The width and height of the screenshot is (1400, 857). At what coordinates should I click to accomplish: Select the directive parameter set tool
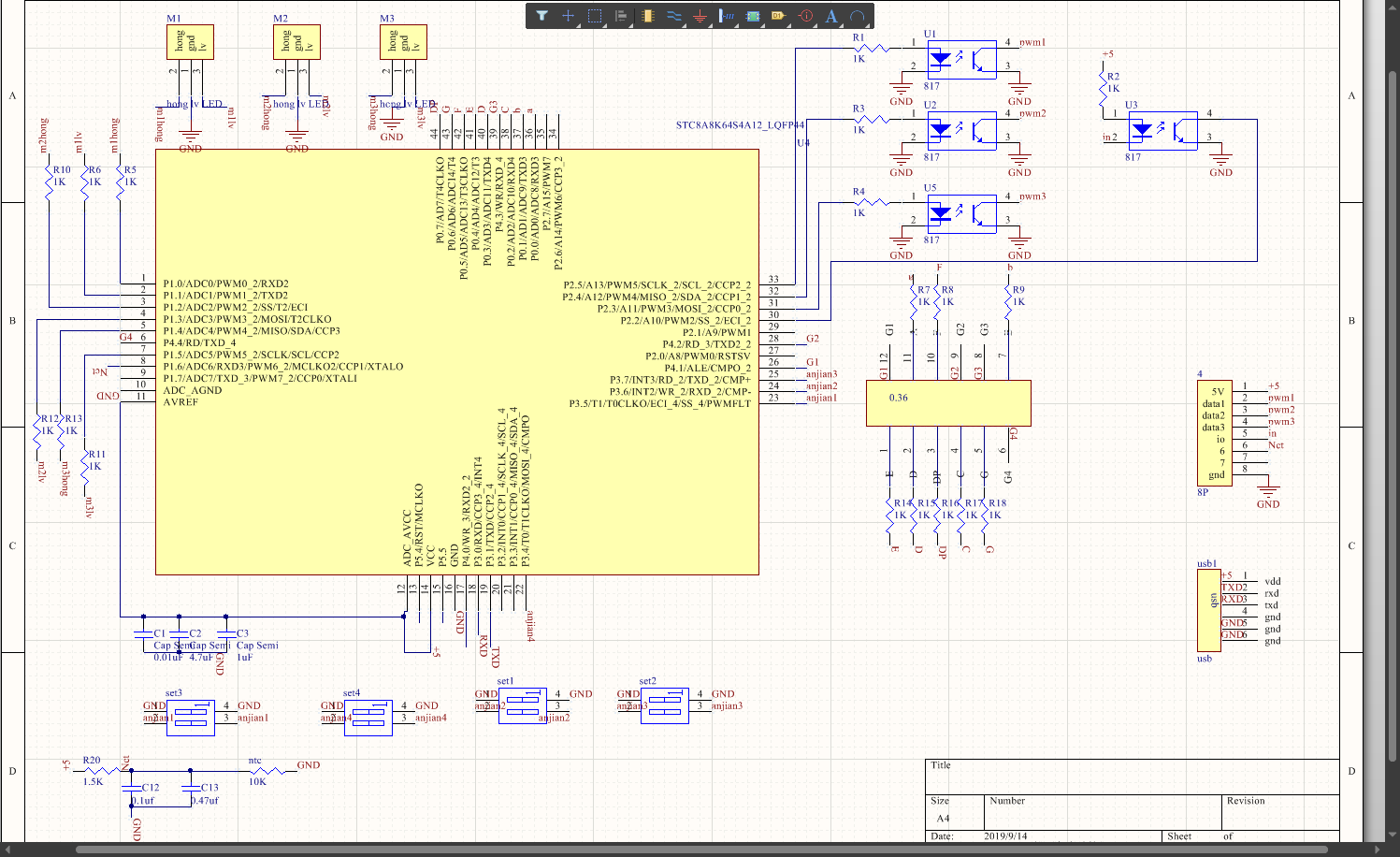point(805,16)
